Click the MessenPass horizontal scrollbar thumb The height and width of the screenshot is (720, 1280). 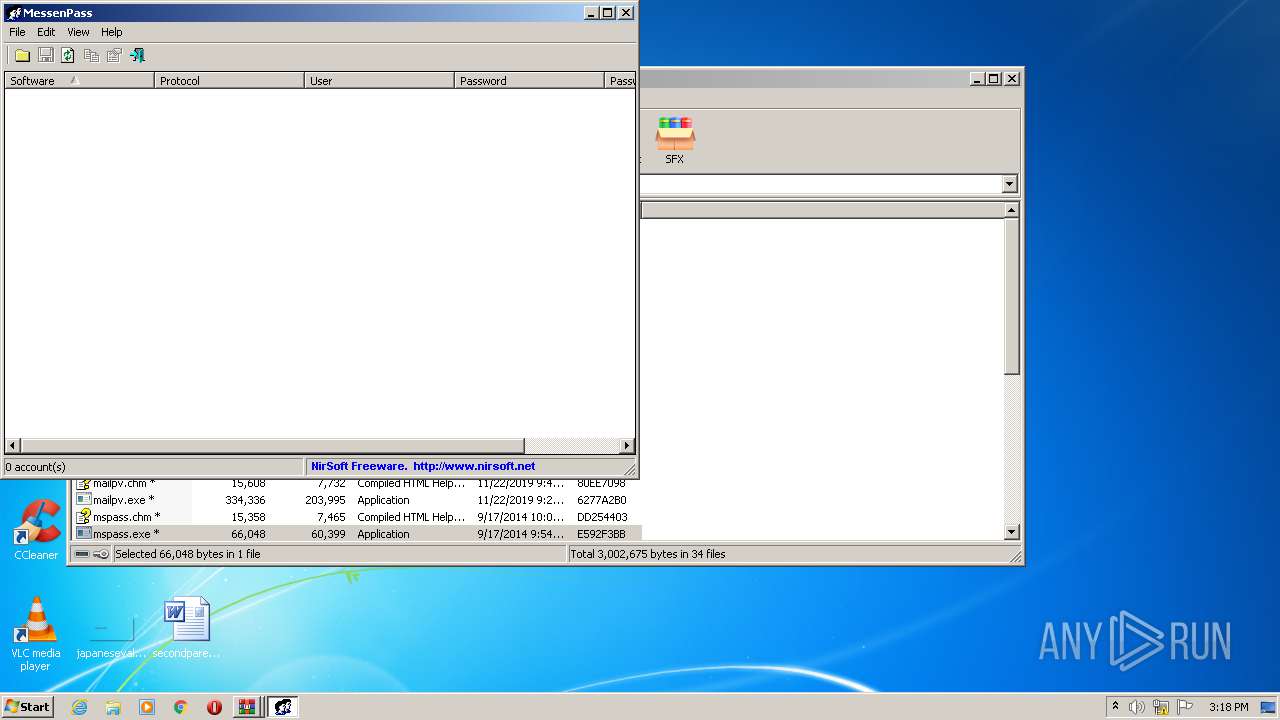[x=272, y=446]
